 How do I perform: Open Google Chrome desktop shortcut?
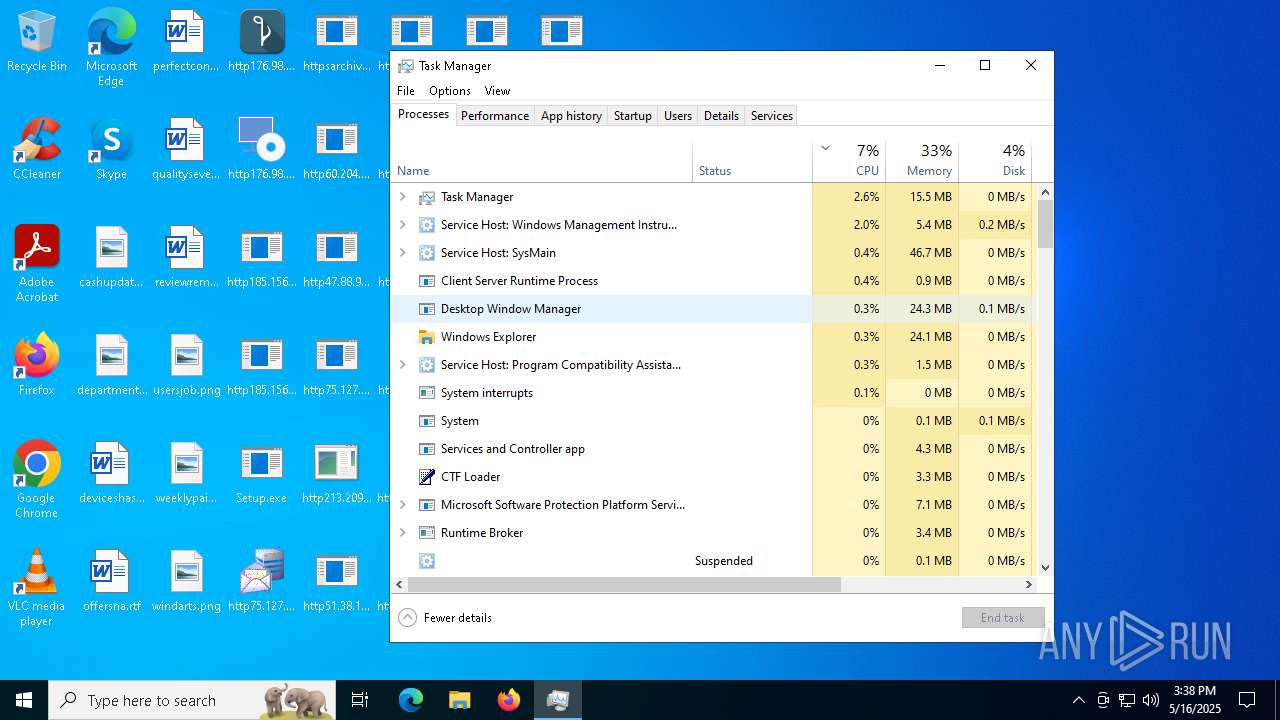coord(37,480)
